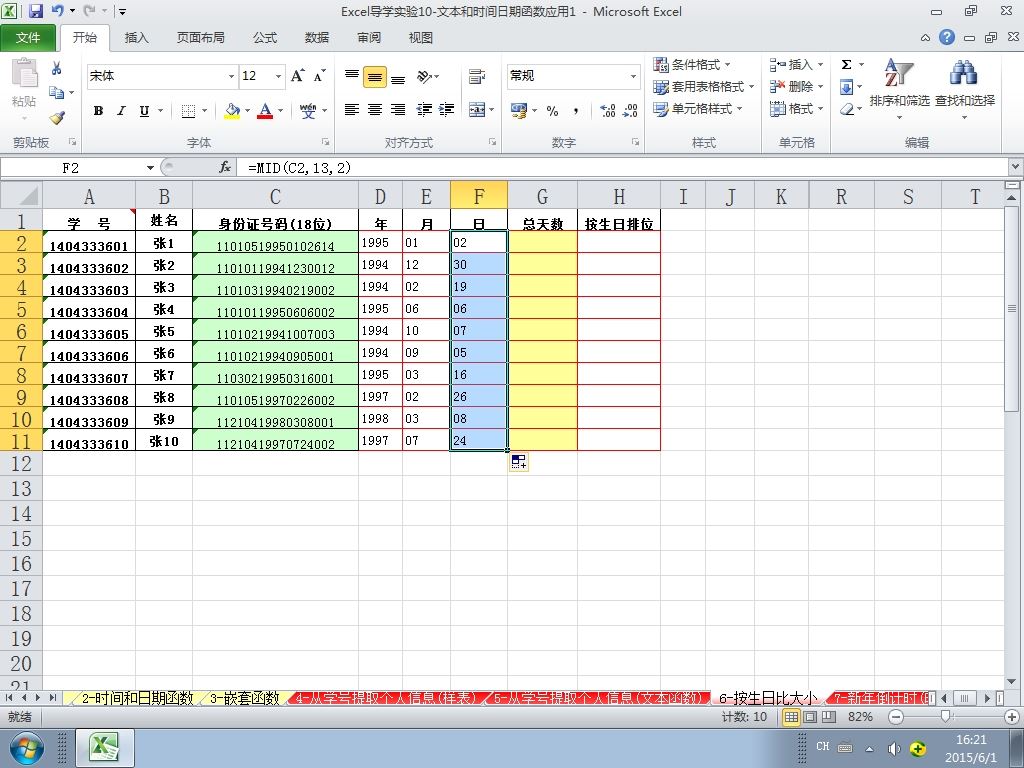This screenshot has width=1024, height=768.
Task: Toggle center horizontal alignment
Action: point(375,110)
